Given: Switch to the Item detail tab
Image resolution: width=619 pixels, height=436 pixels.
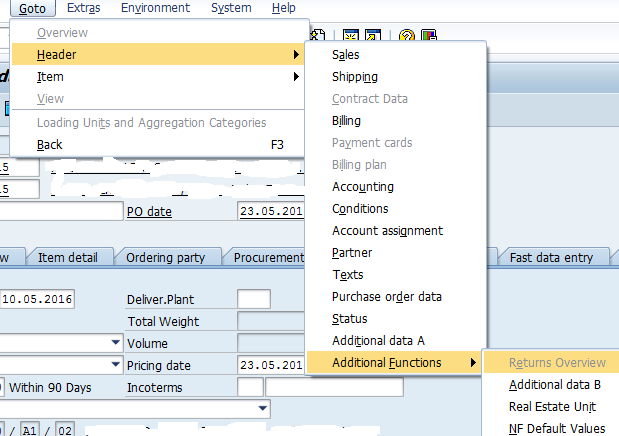Looking at the screenshot, I should 68,258.
